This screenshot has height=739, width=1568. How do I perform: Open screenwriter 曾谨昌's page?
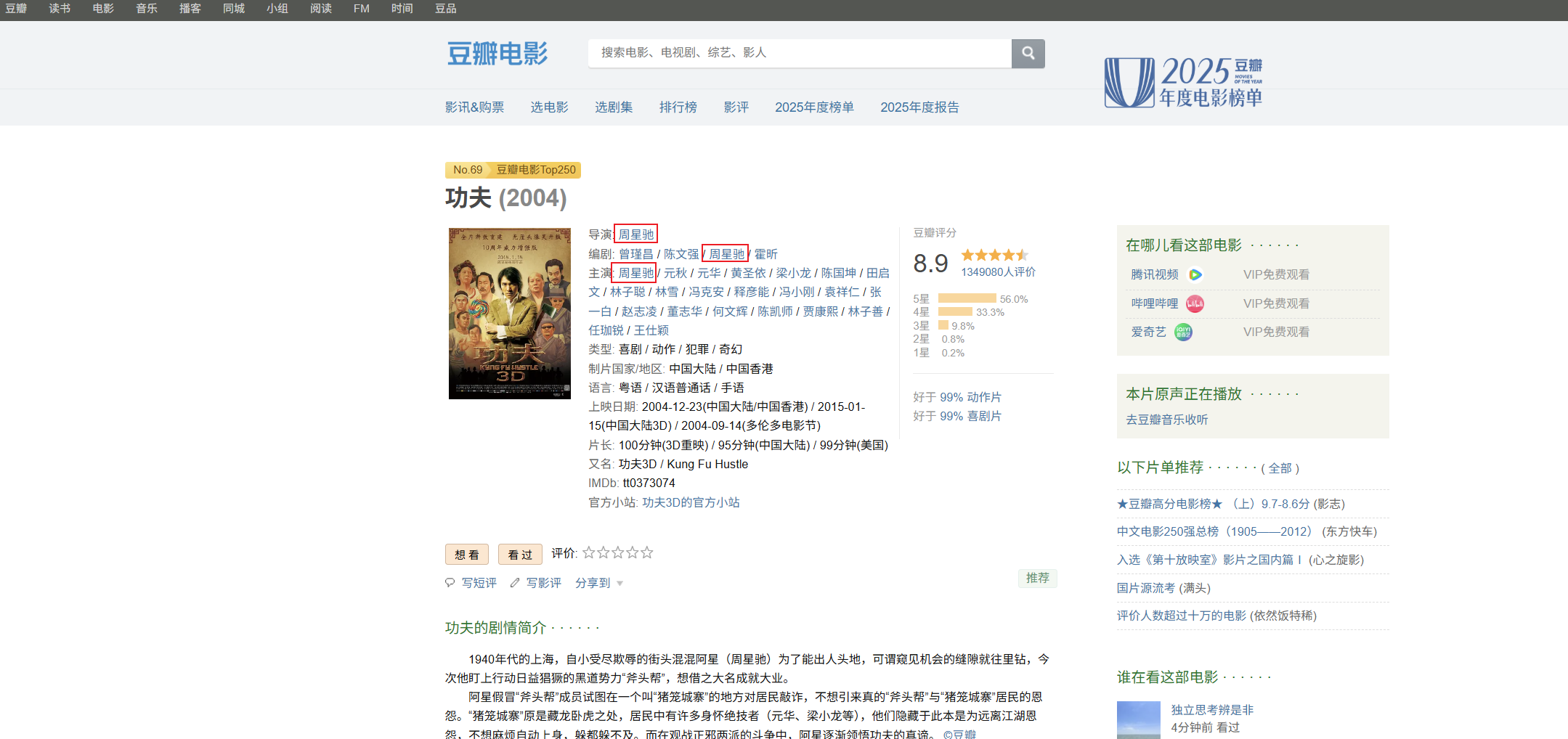636,254
